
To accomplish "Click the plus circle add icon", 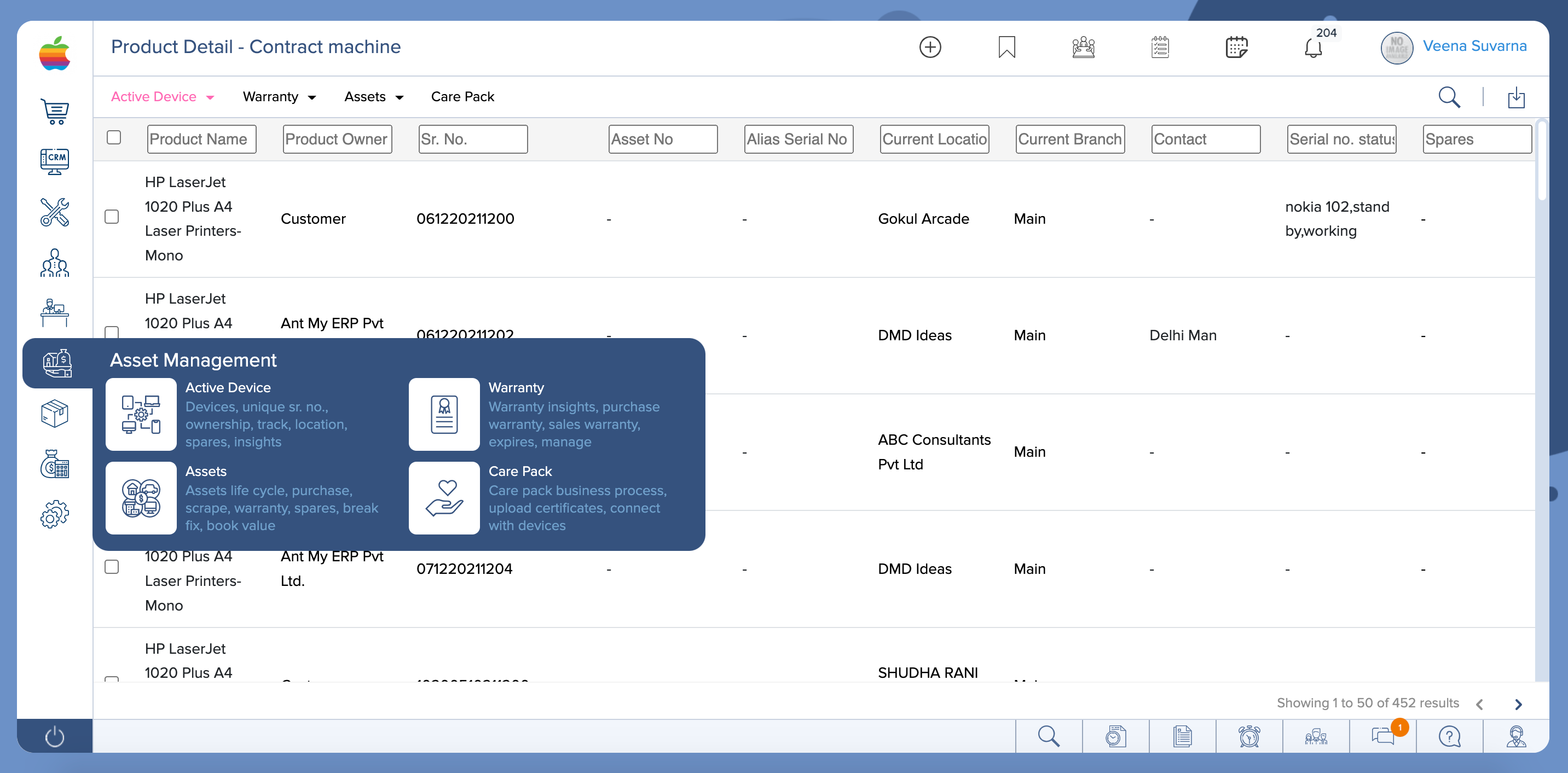I will coord(930,47).
